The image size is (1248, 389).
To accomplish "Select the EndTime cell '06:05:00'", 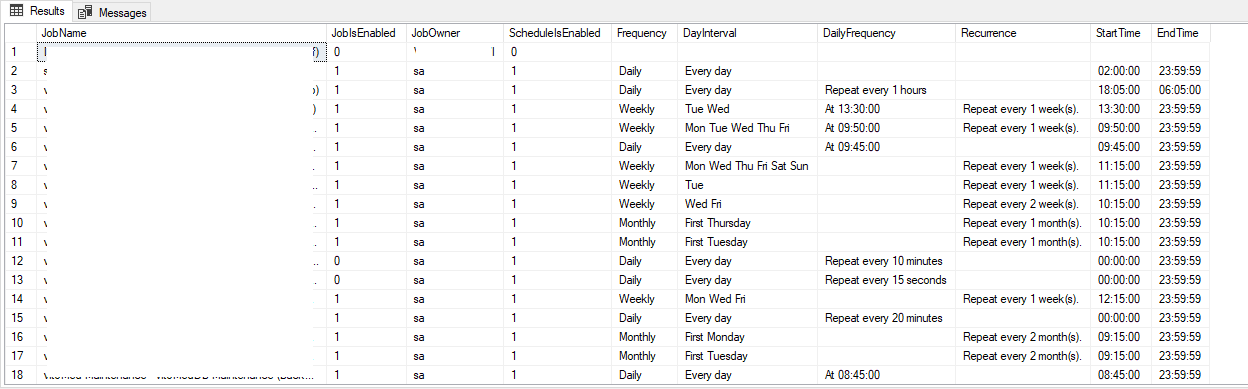I will click(x=1180, y=90).
